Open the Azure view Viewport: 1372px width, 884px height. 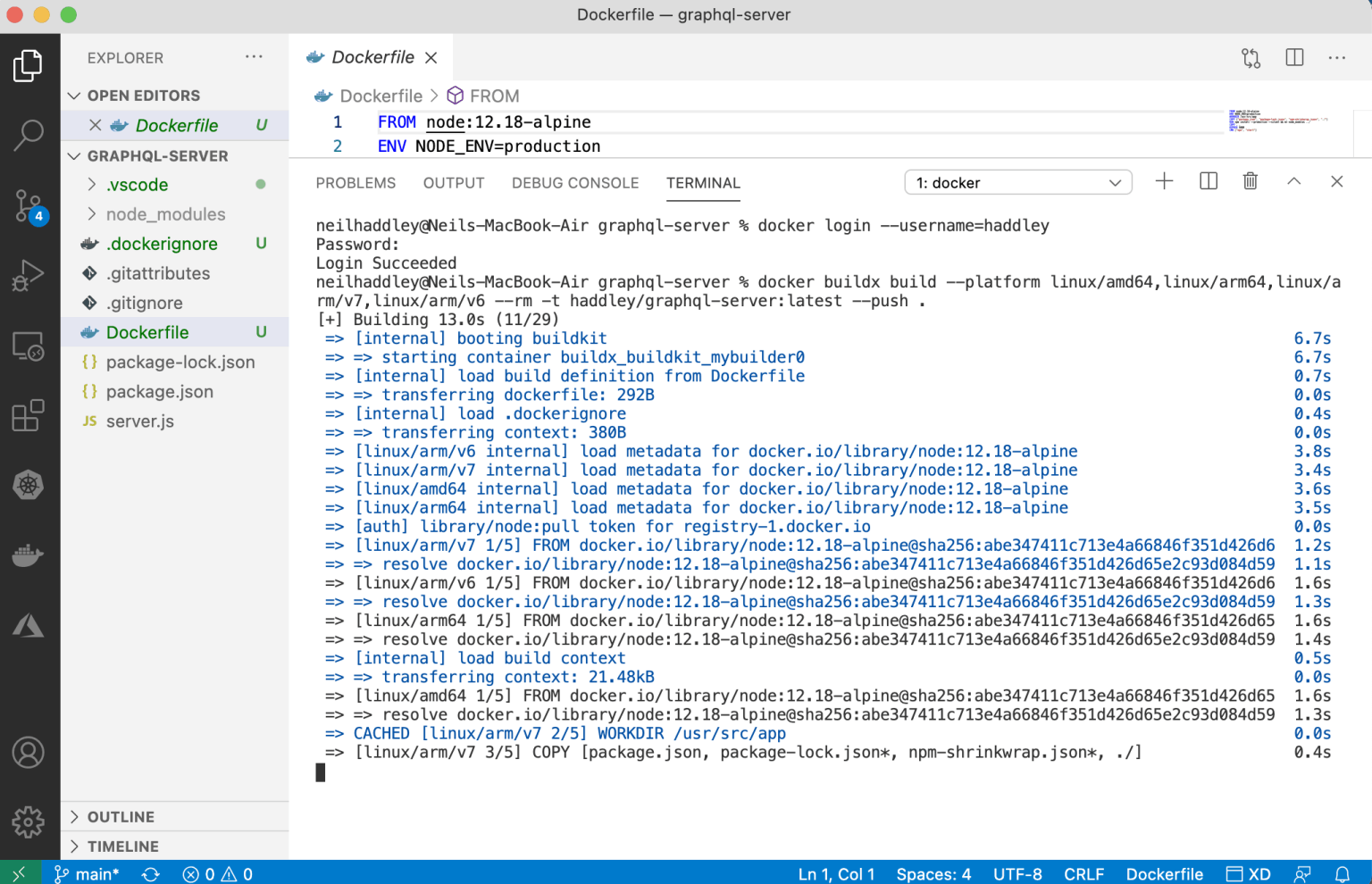click(x=29, y=625)
